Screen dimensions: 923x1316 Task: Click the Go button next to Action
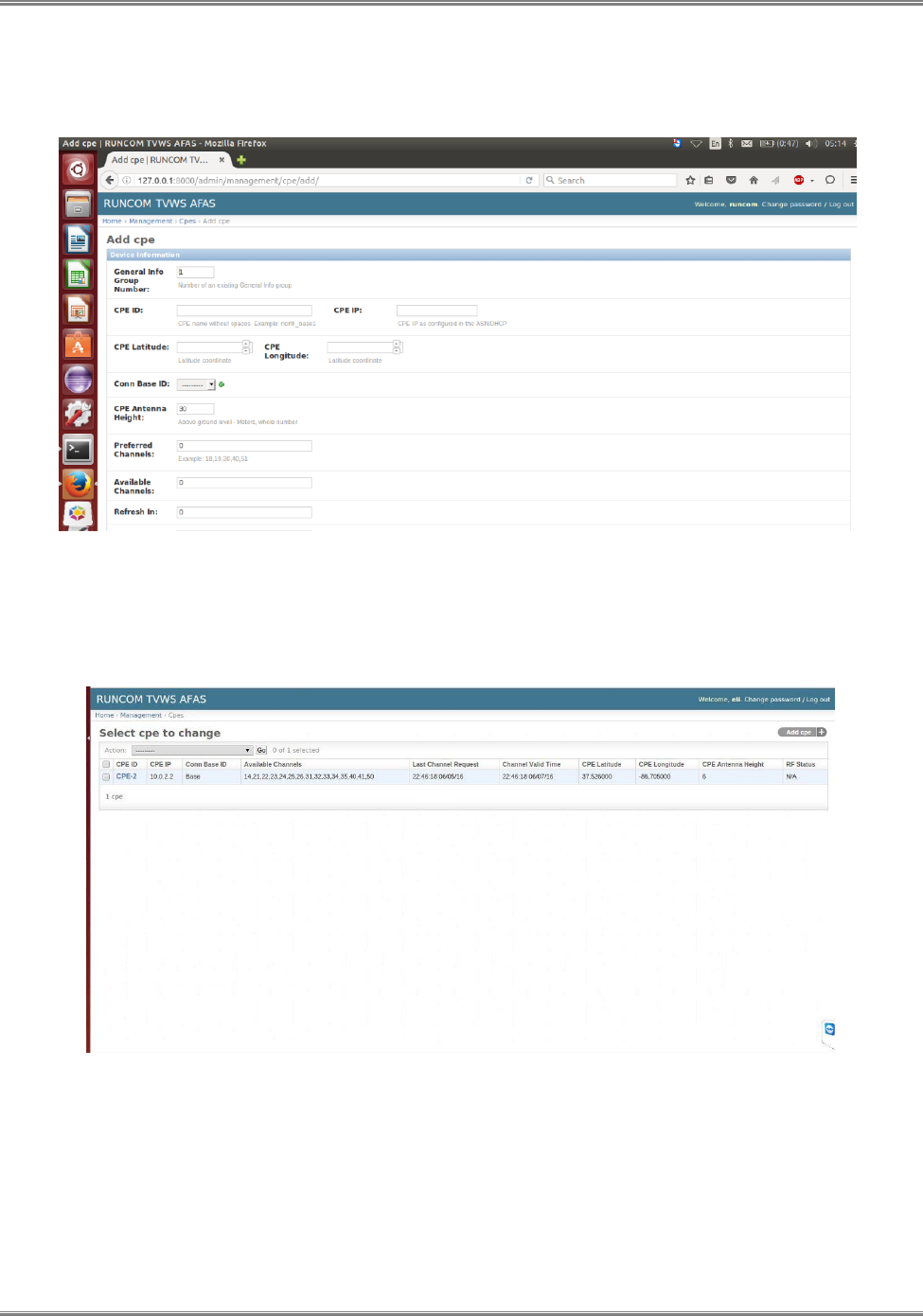click(261, 750)
